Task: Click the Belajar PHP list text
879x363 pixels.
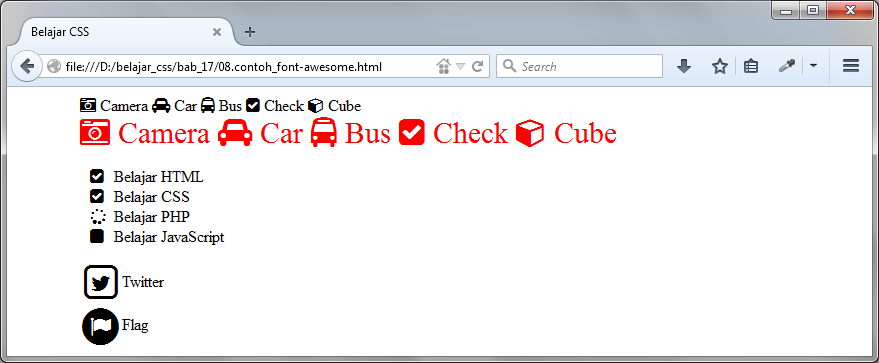Action: [x=151, y=217]
